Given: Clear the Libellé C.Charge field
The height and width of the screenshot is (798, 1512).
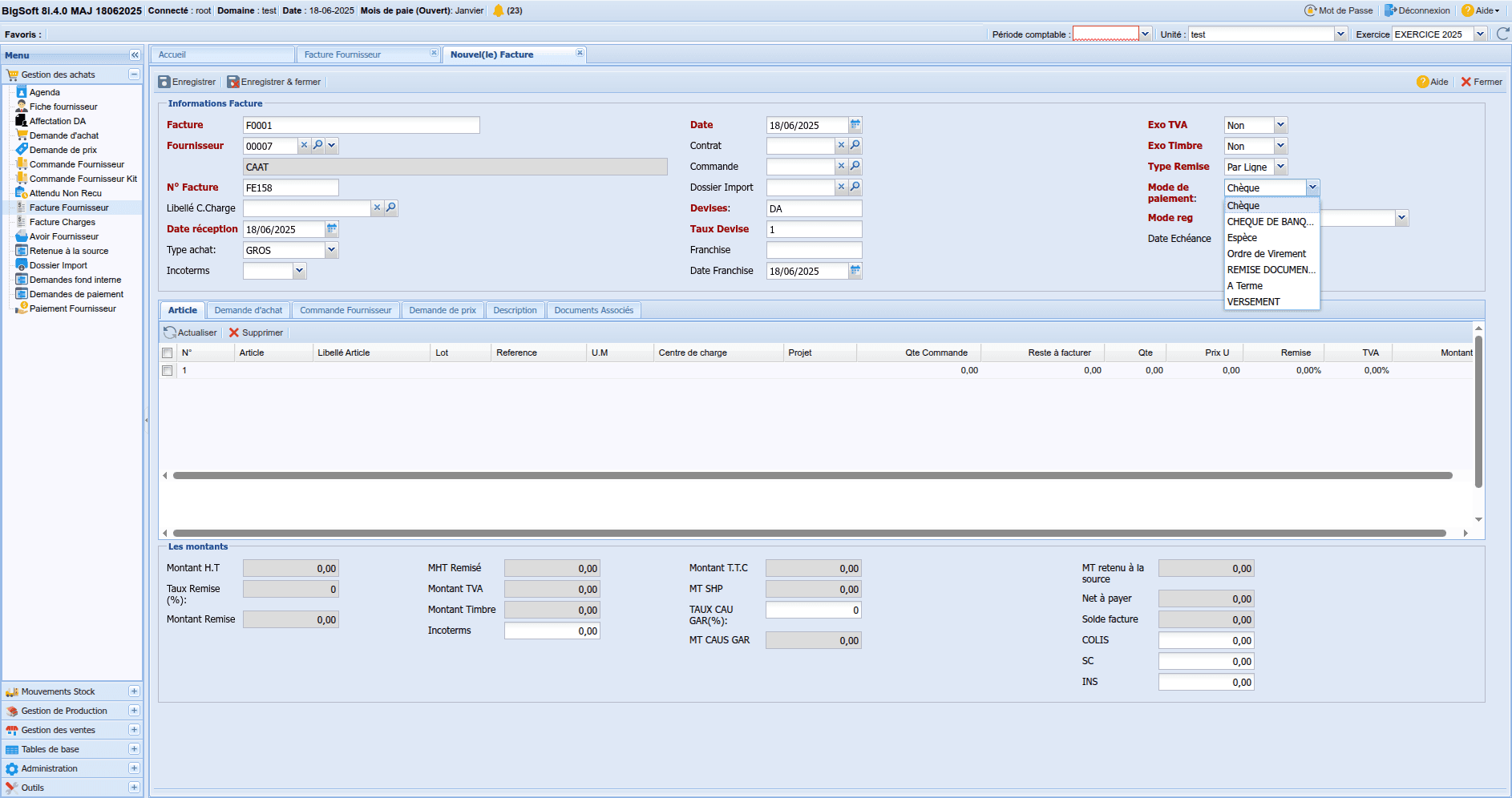Looking at the screenshot, I should point(377,208).
